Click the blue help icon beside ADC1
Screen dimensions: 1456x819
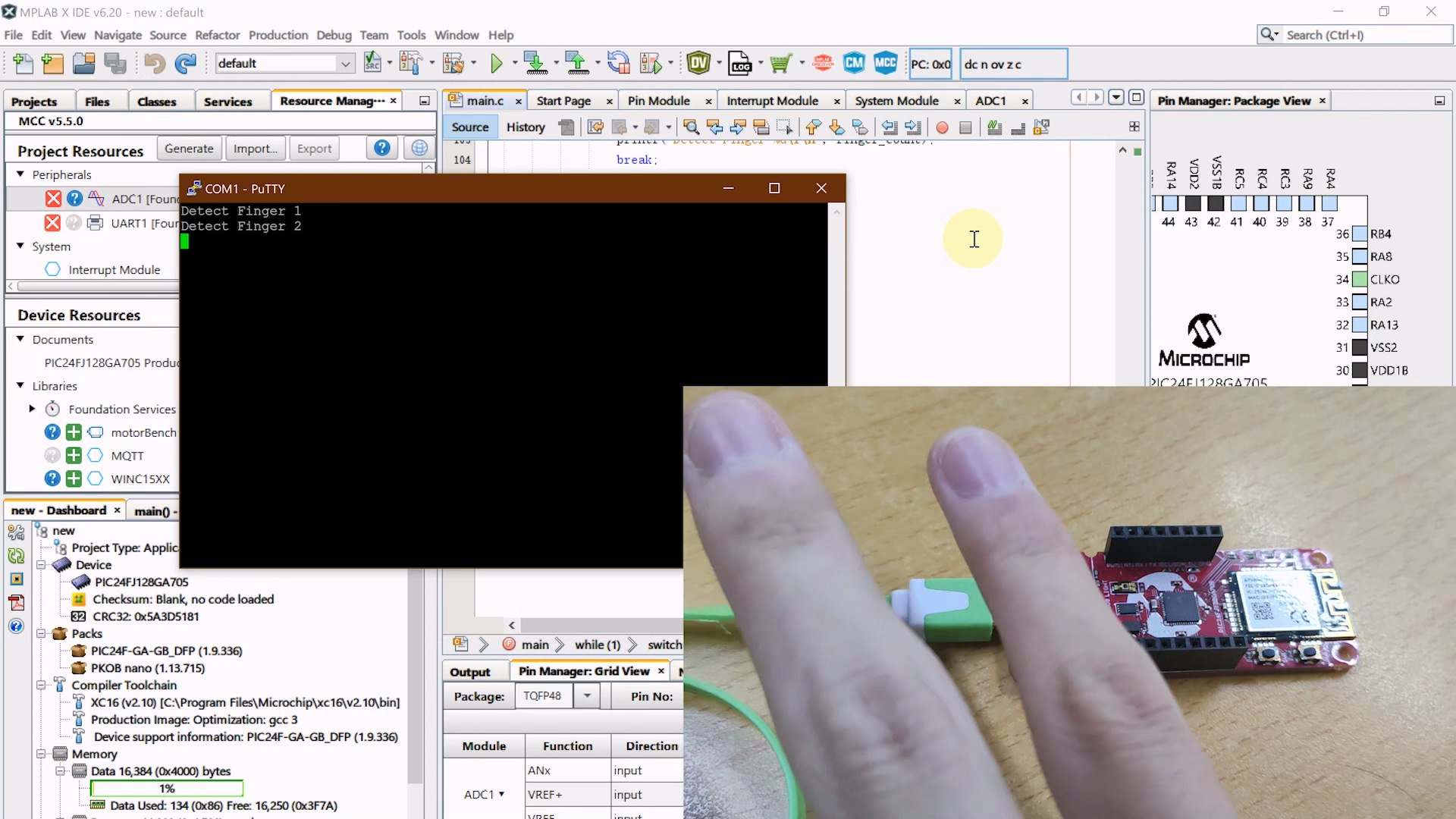(74, 199)
